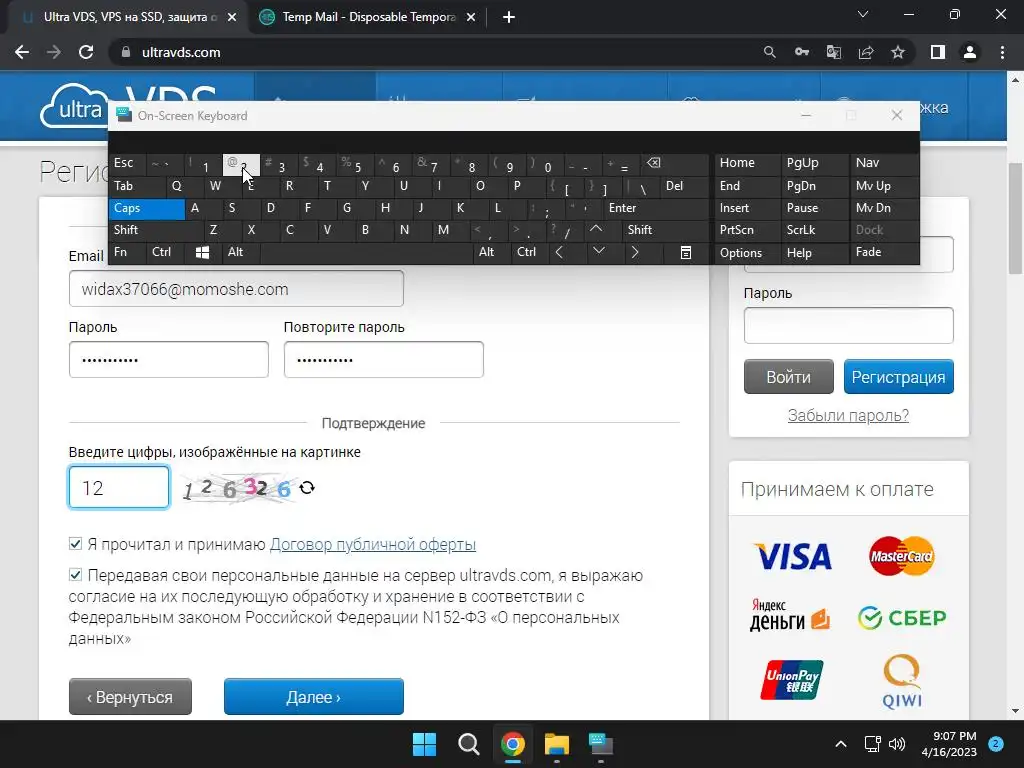Click the 6 key on On-Screen Keyboard
Image resolution: width=1024 pixels, height=768 pixels.
coord(392,165)
